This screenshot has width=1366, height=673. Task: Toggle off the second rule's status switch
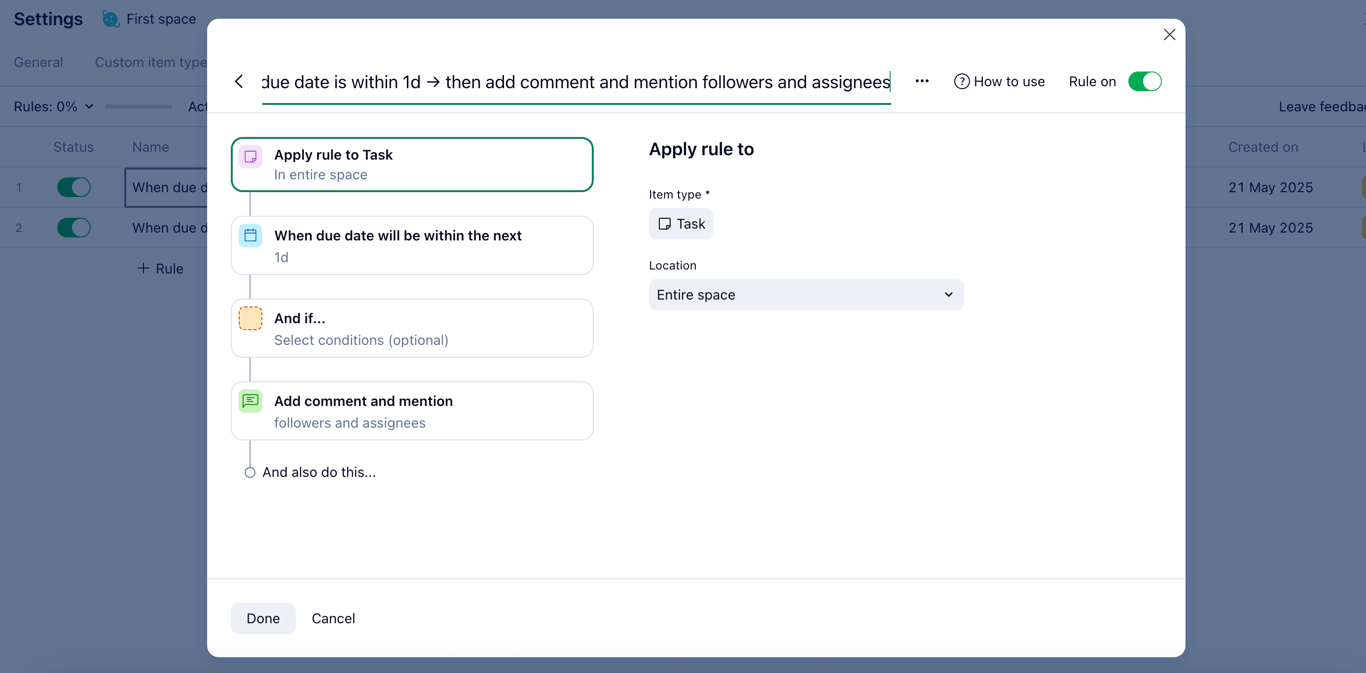[x=74, y=227]
